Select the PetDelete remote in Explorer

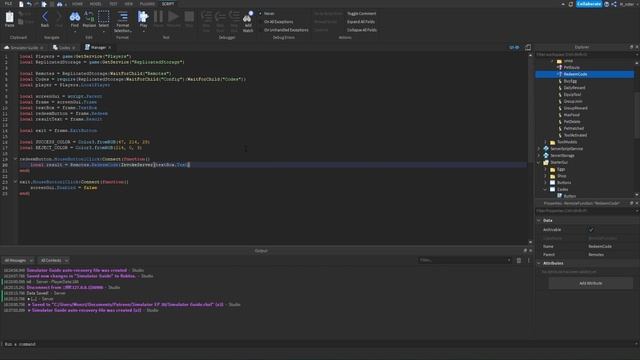point(572,122)
